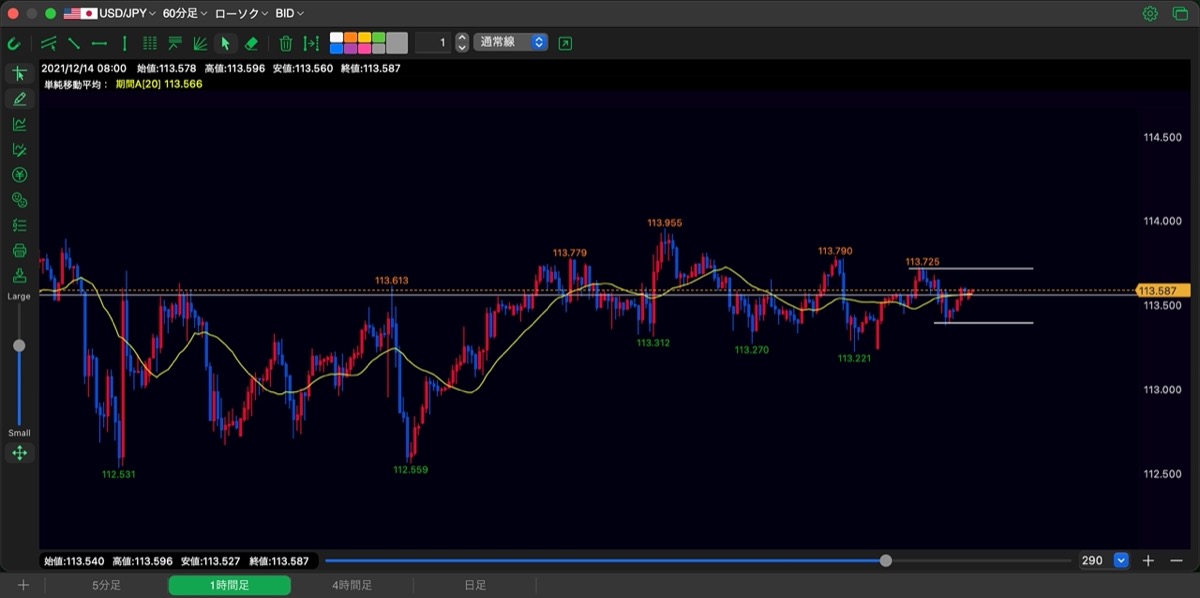Select the parallel channel lines tool
The image size is (1200, 598).
coord(48,43)
